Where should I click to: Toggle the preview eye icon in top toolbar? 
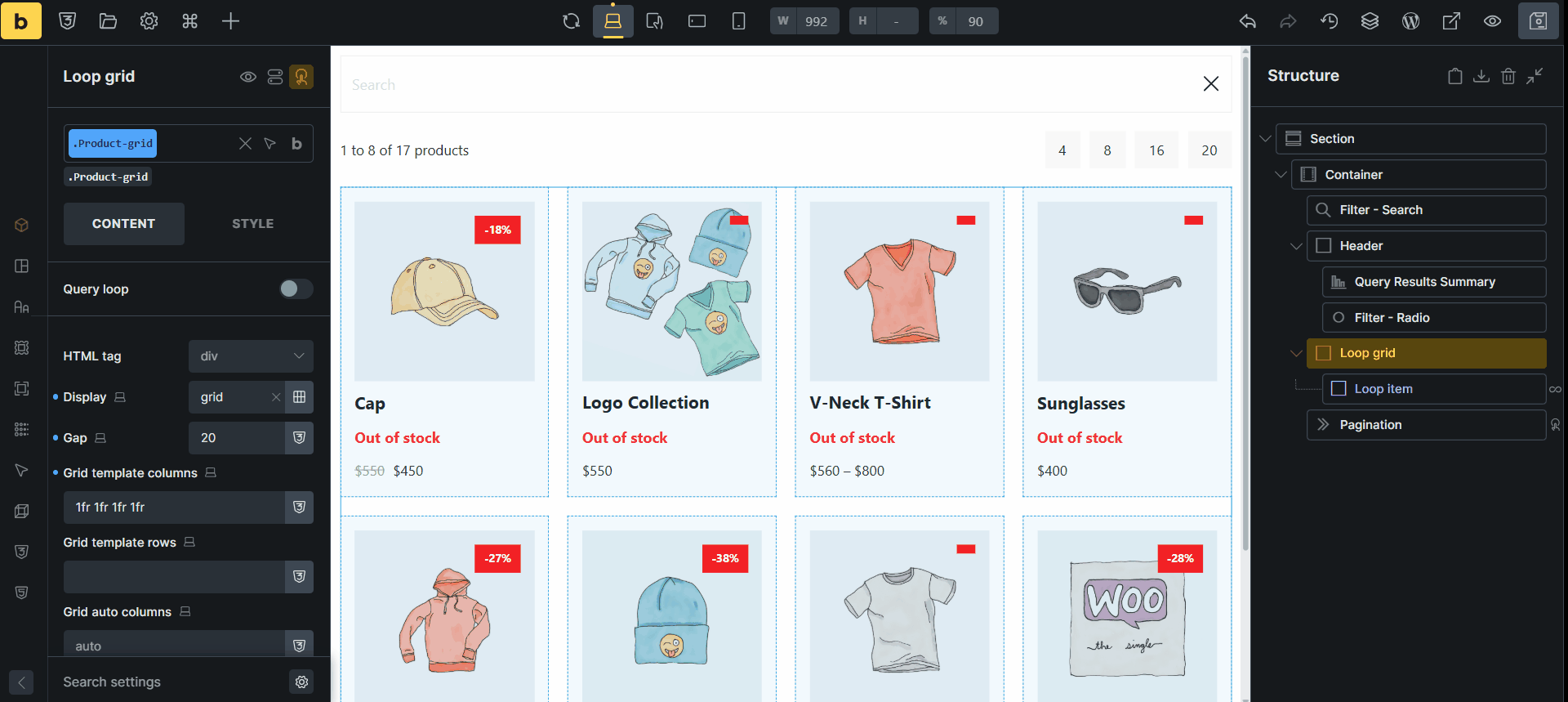coord(1492,21)
